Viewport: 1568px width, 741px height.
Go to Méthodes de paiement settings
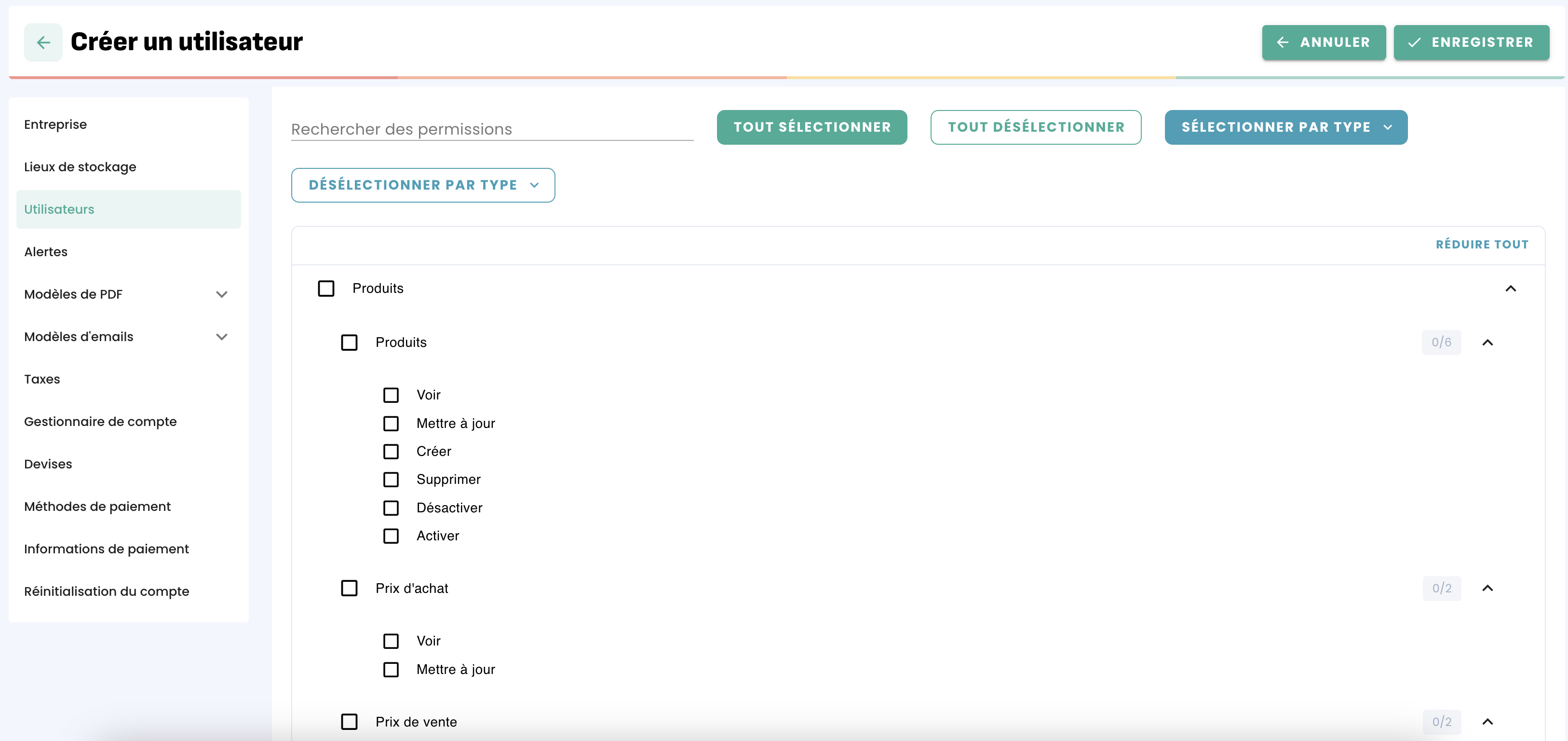tap(97, 507)
